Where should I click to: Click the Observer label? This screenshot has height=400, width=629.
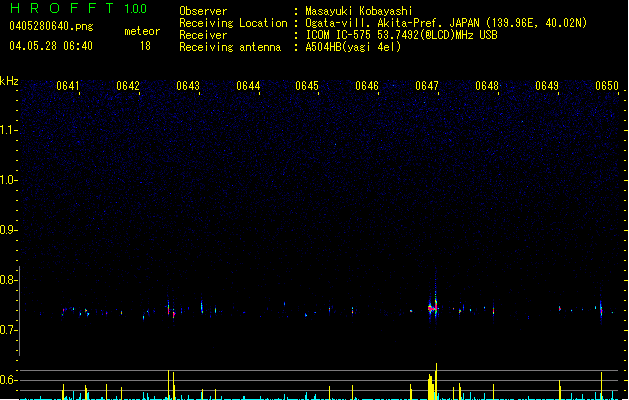point(203,11)
